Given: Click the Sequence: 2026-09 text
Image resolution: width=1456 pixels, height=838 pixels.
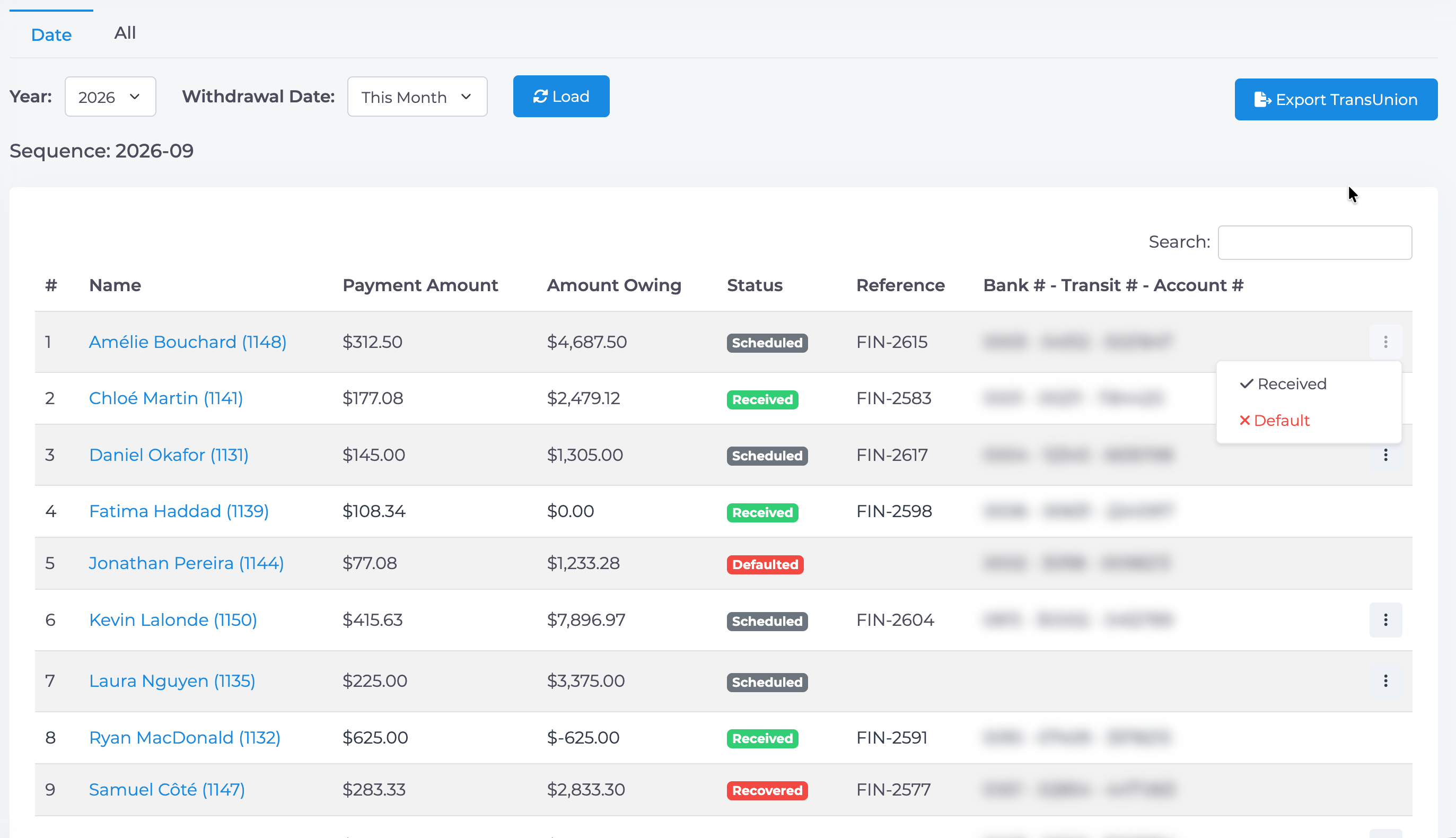Looking at the screenshot, I should [x=102, y=151].
